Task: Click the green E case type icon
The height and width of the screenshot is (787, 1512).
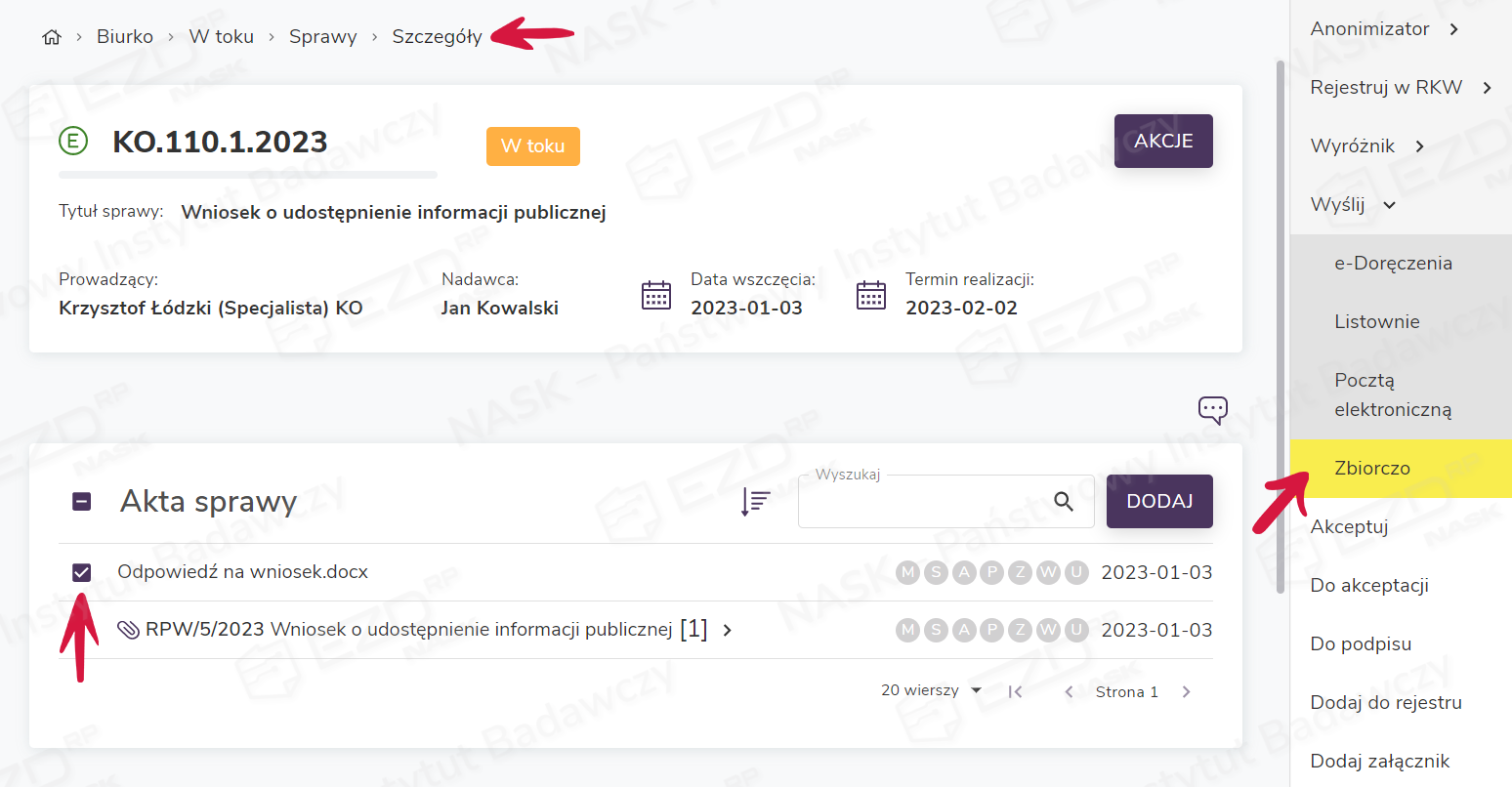Action: [x=73, y=142]
